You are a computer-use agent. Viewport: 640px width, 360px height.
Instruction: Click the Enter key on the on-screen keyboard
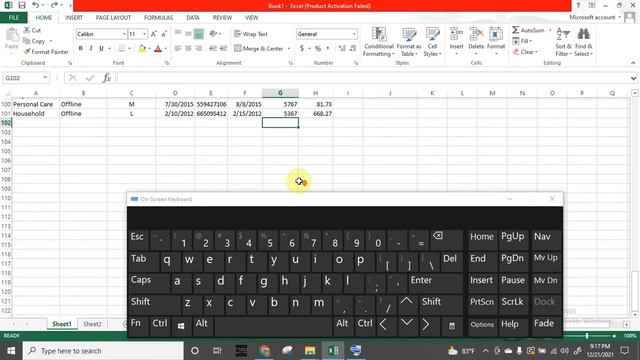coord(435,283)
